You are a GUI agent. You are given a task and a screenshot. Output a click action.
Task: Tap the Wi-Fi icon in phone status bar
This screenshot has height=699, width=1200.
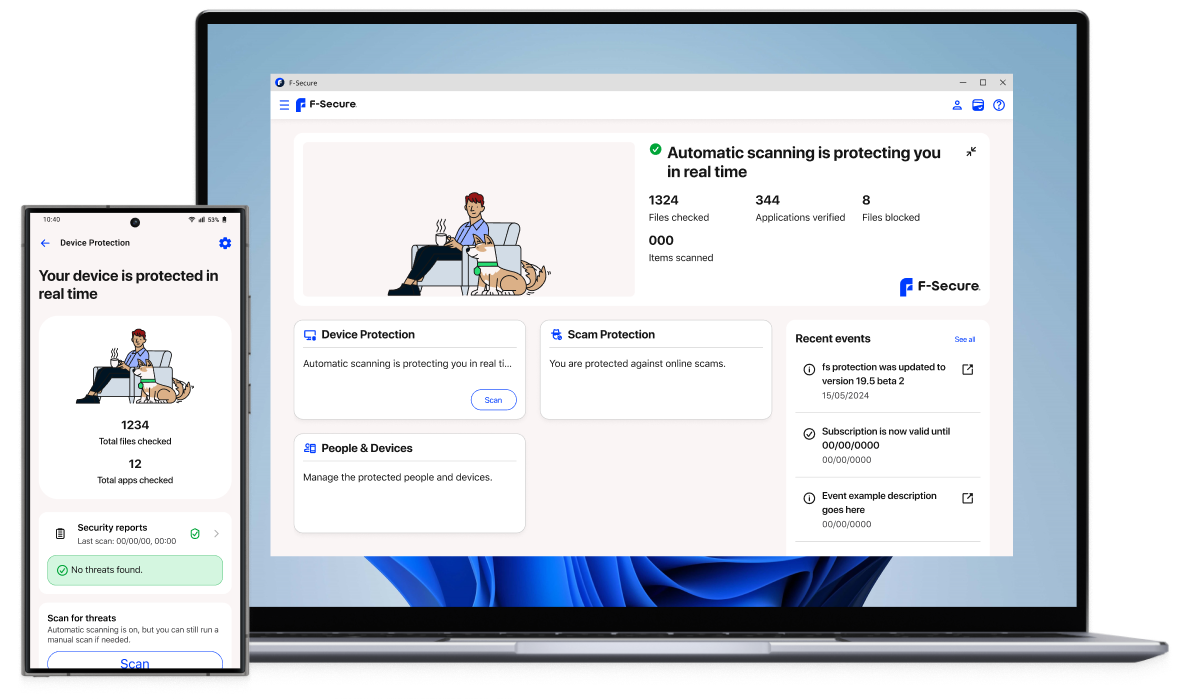click(191, 219)
